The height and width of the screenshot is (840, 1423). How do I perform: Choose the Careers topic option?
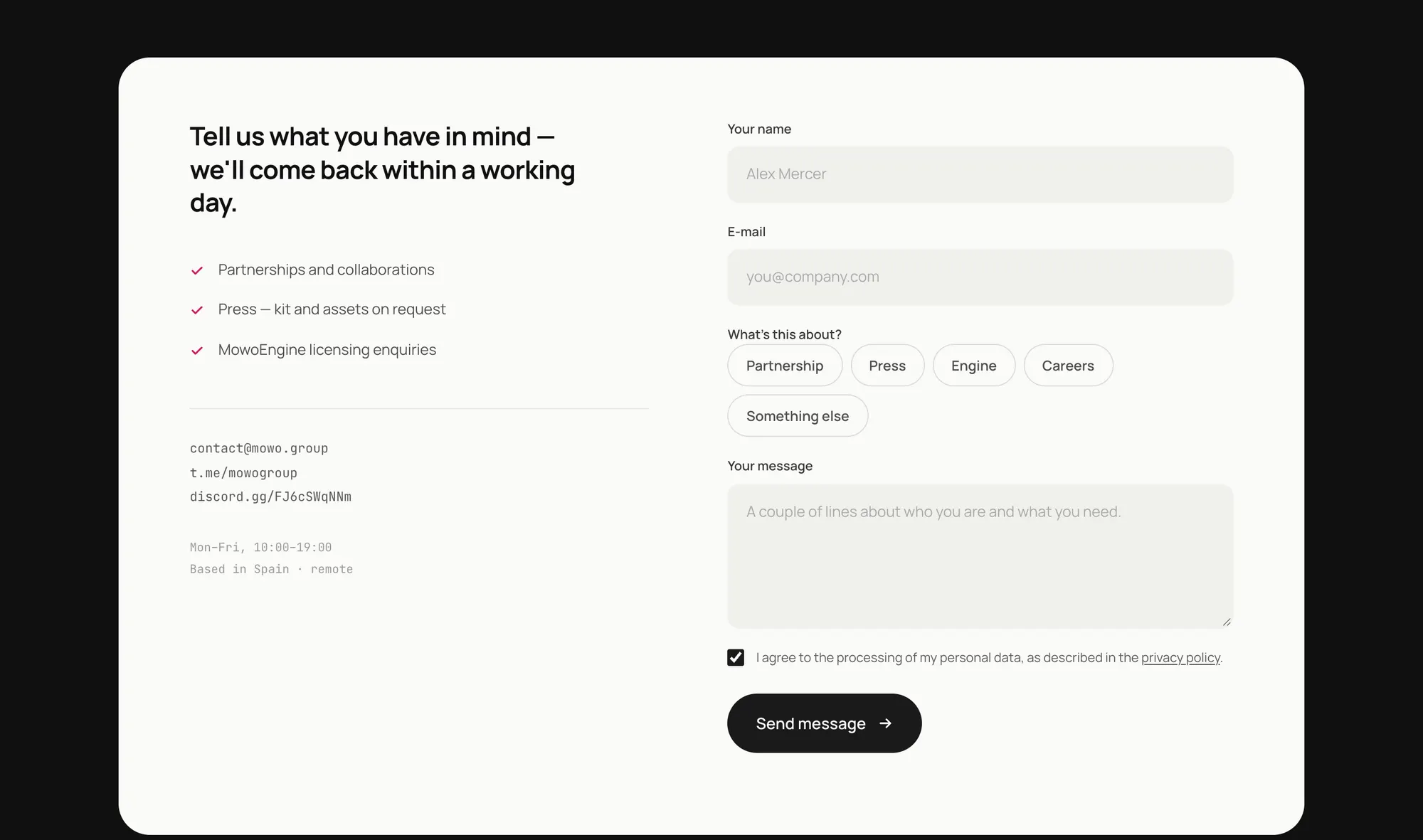pos(1068,366)
